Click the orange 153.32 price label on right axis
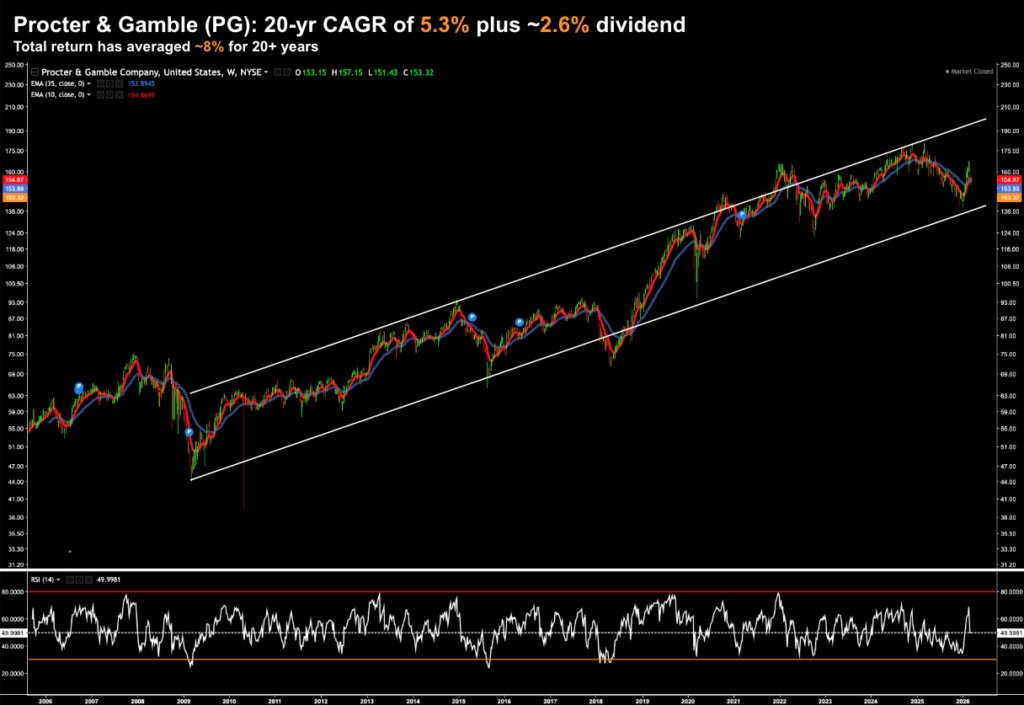This screenshot has height=705, width=1024. [1008, 197]
